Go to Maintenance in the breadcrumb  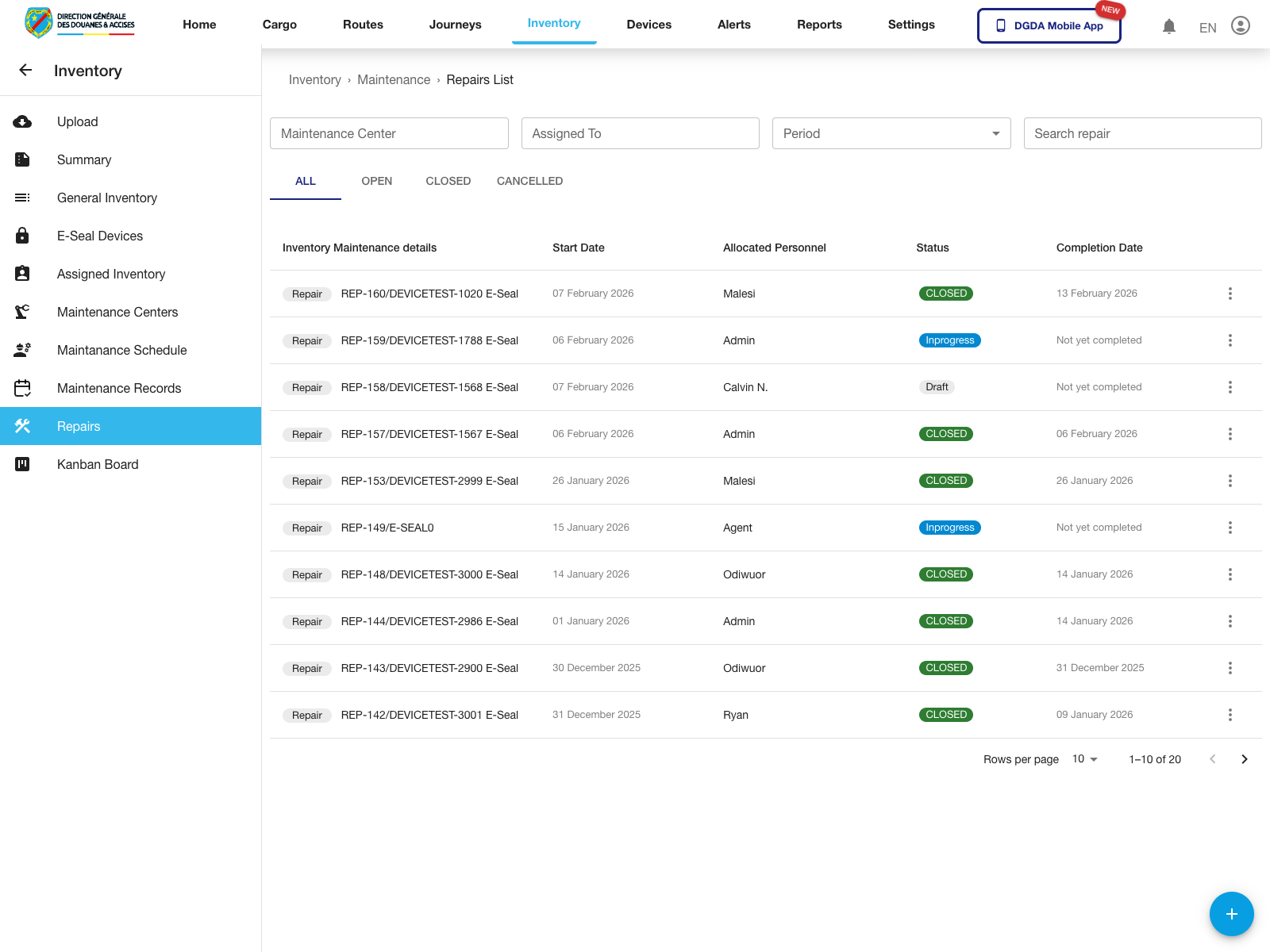[x=394, y=80]
